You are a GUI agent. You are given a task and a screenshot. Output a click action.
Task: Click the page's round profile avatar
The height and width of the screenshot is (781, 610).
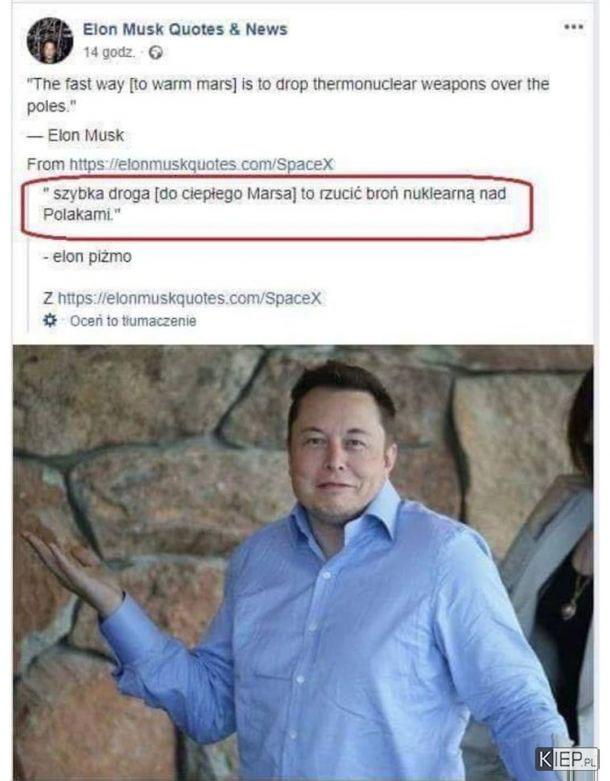pos(49,40)
